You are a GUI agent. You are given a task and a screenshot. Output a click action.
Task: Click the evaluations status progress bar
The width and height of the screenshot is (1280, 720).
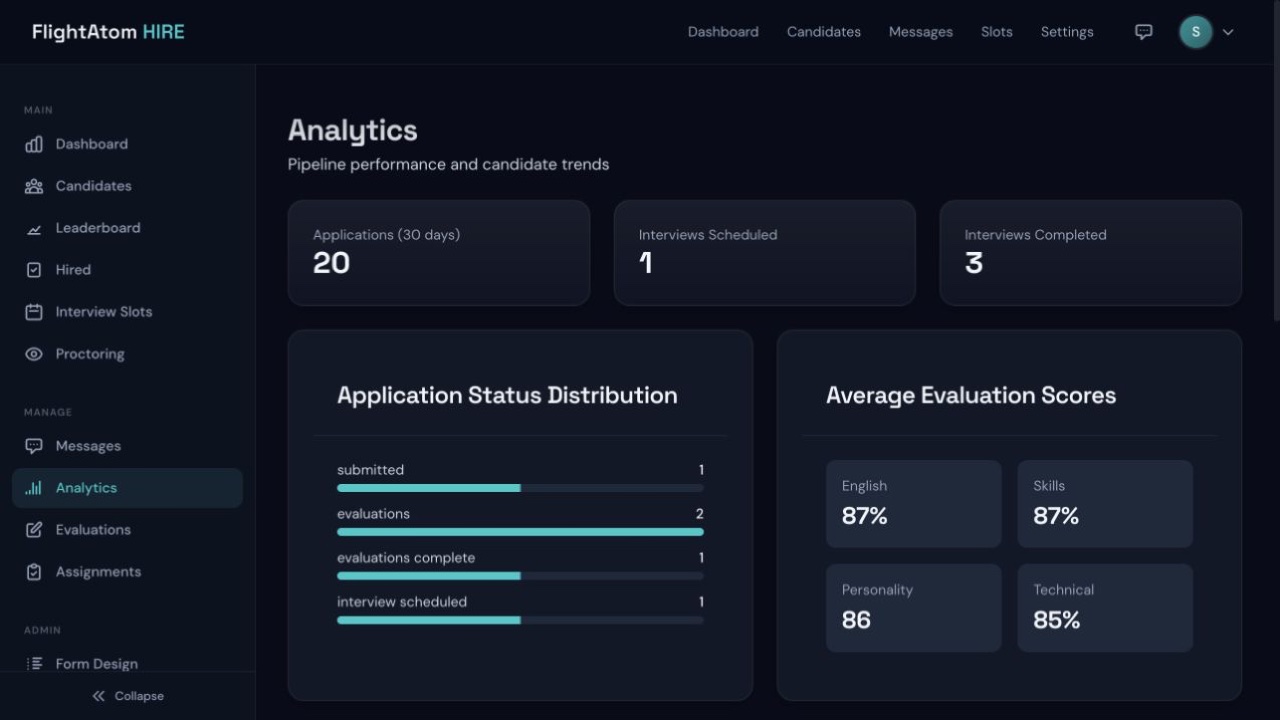(x=520, y=532)
